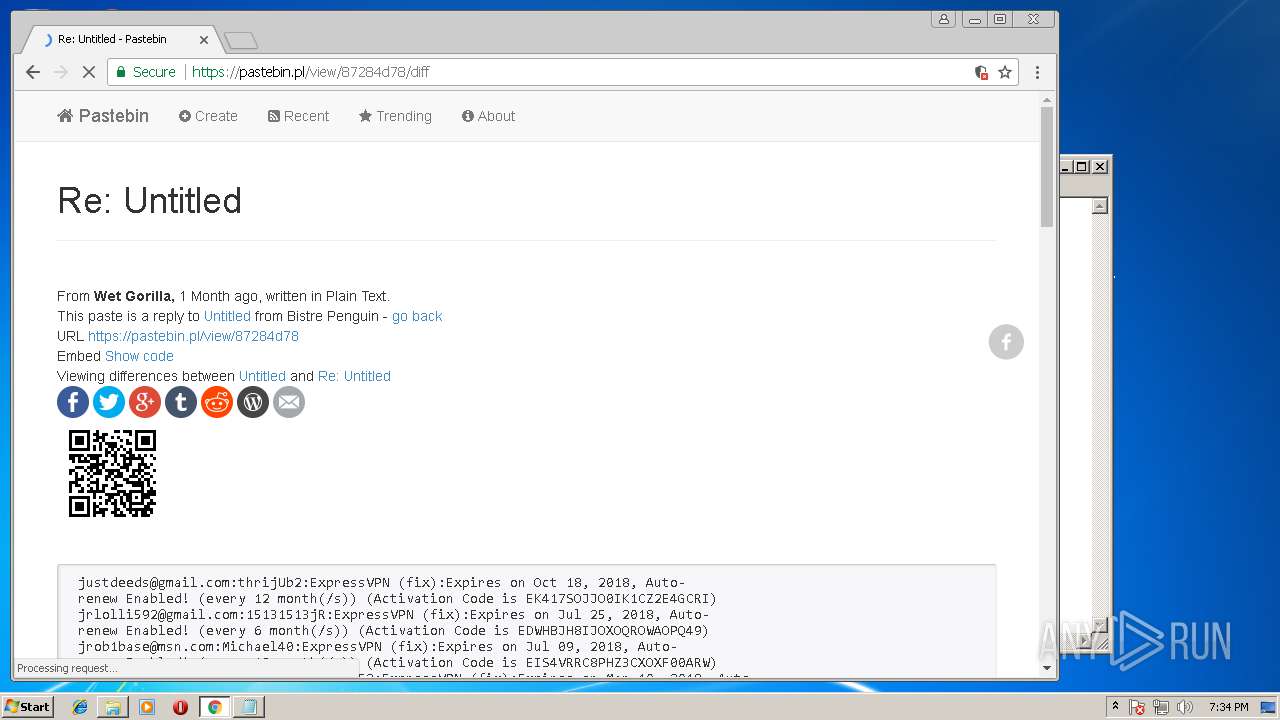Close the Re: Untitled - Pastebin tab
1280x720 pixels.
click(204, 40)
